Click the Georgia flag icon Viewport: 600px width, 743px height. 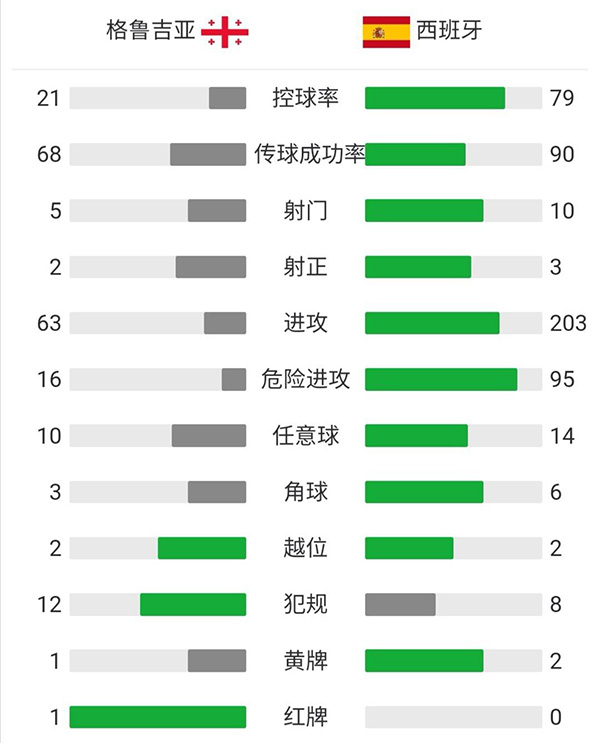[224, 31]
